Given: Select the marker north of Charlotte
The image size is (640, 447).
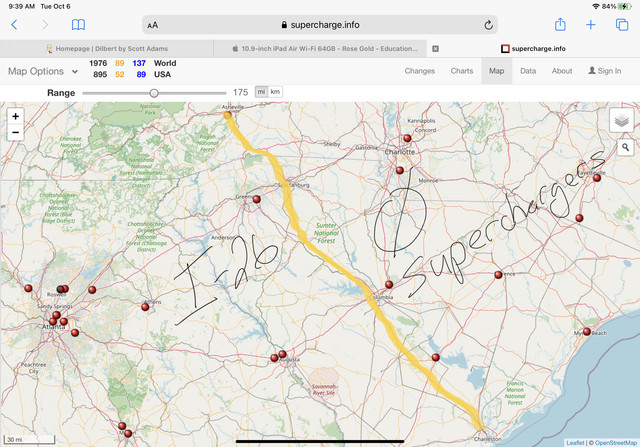Looking at the screenshot, I should (x=407, y=138).
